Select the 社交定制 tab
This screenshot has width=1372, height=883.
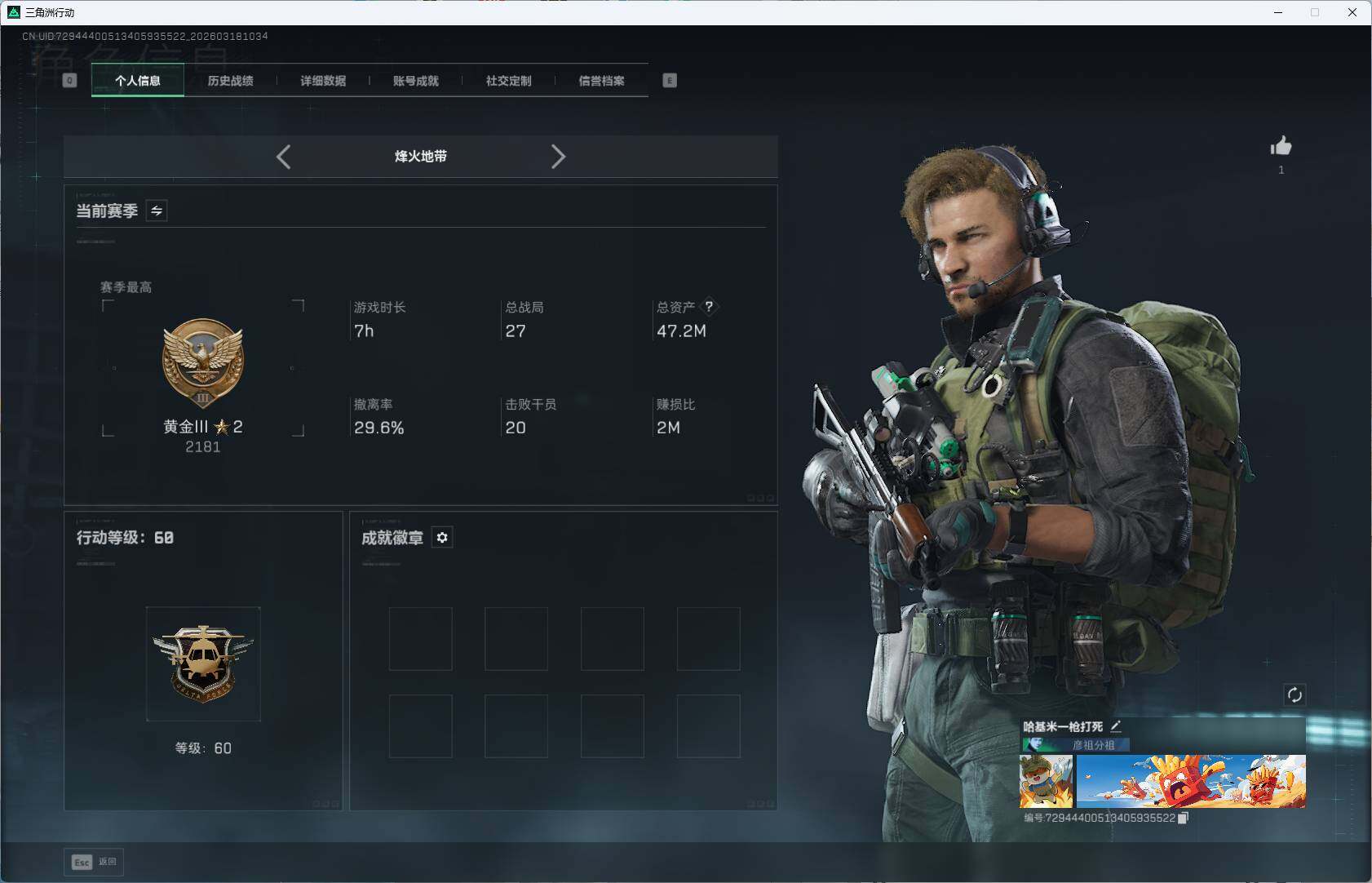pos(508,80)
